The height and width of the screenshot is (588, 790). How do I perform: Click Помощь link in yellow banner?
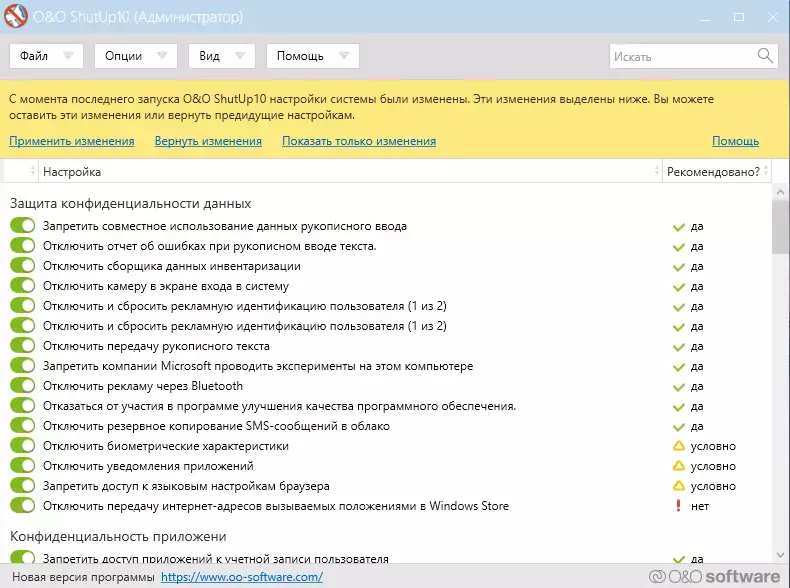[735, 141]
